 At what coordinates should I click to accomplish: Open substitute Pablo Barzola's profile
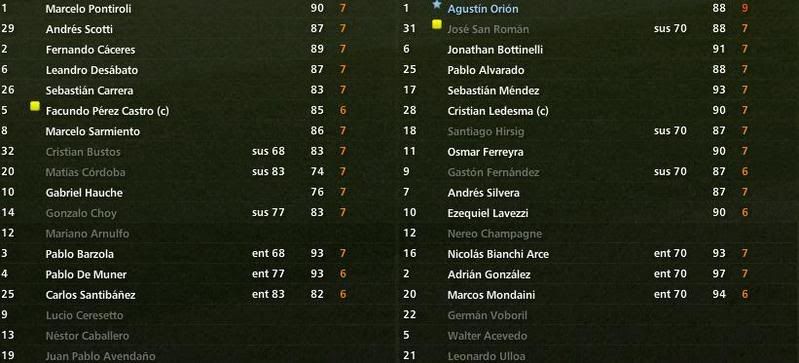coord(79,254)
